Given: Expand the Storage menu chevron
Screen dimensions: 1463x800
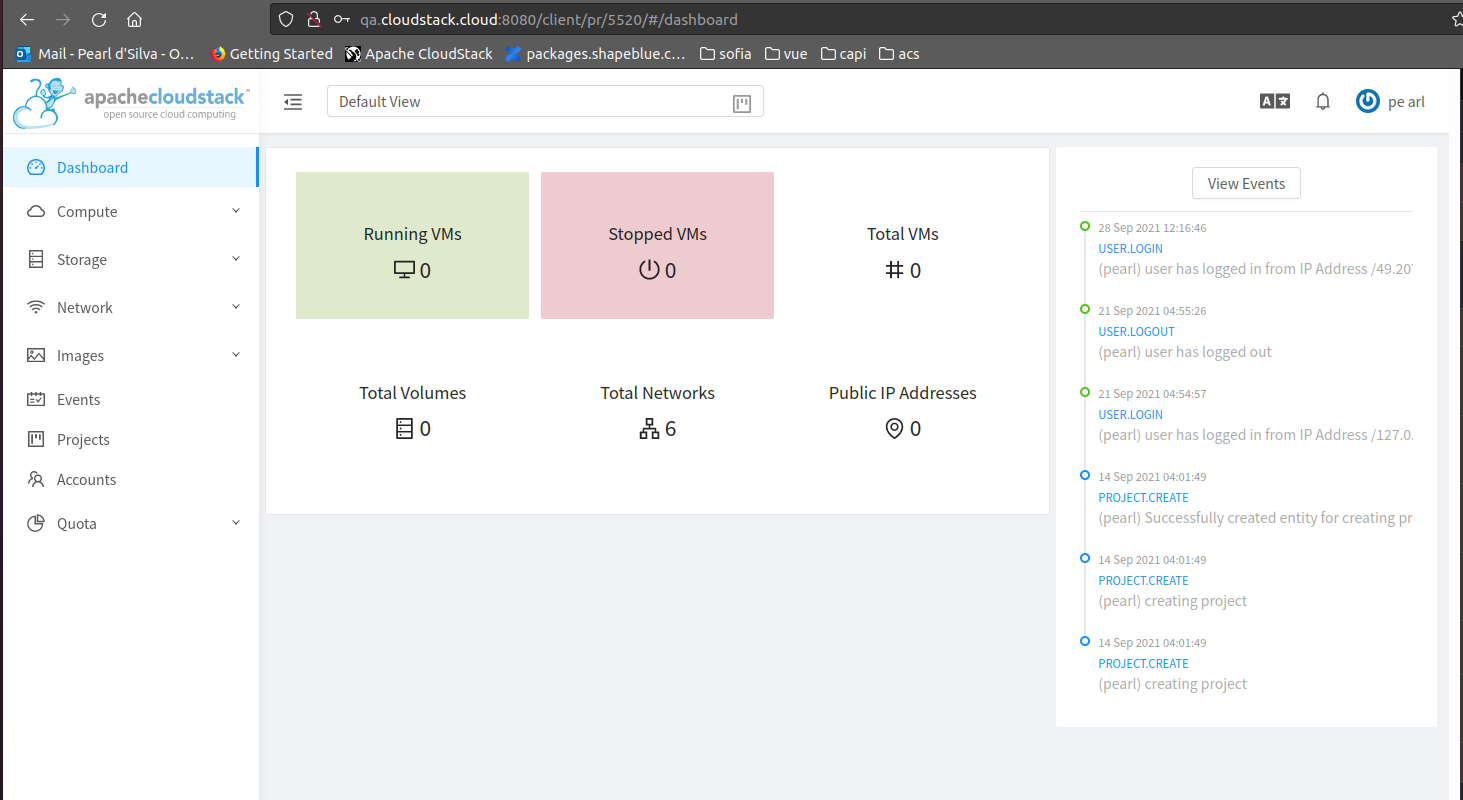Looking at the screenshot, I should point(236,259).
